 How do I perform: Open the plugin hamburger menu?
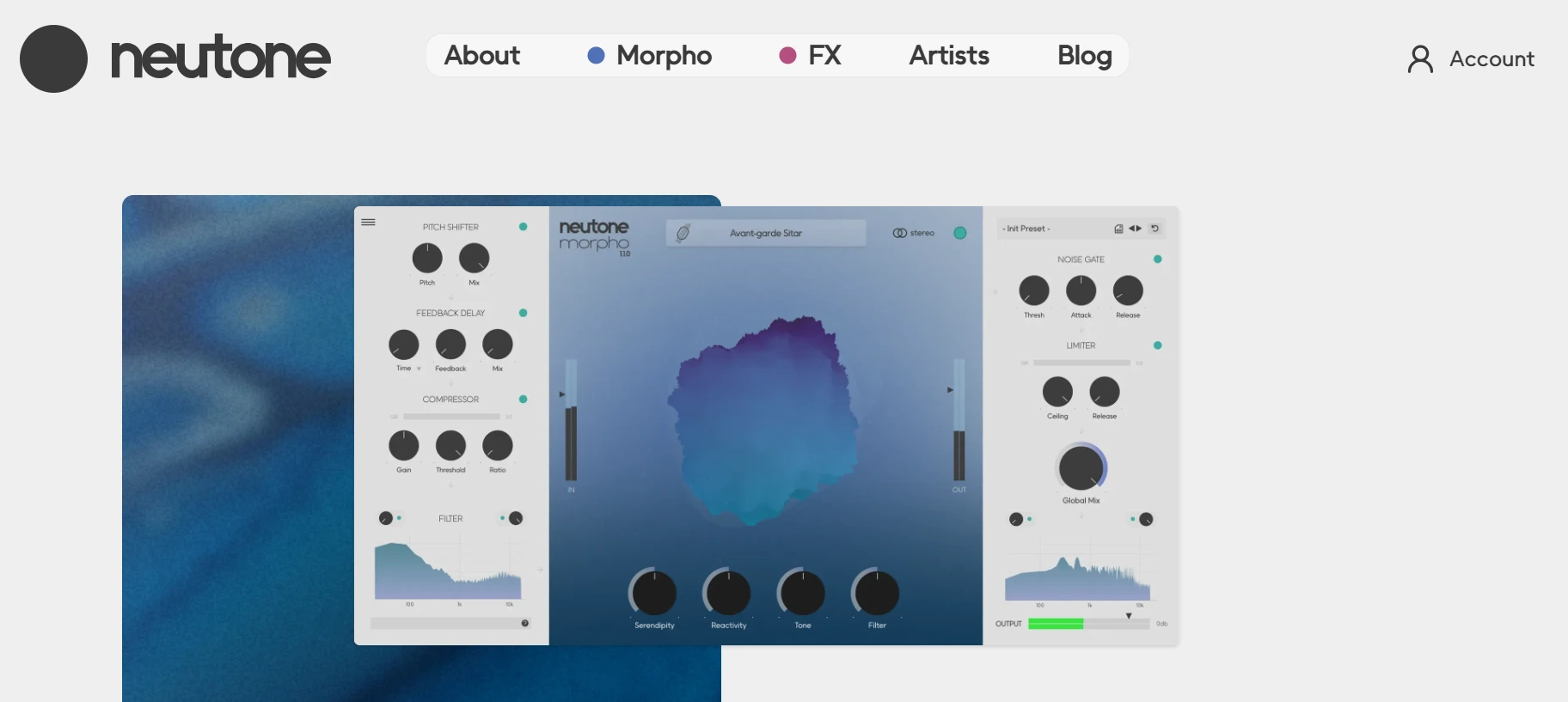pos(368,222)
